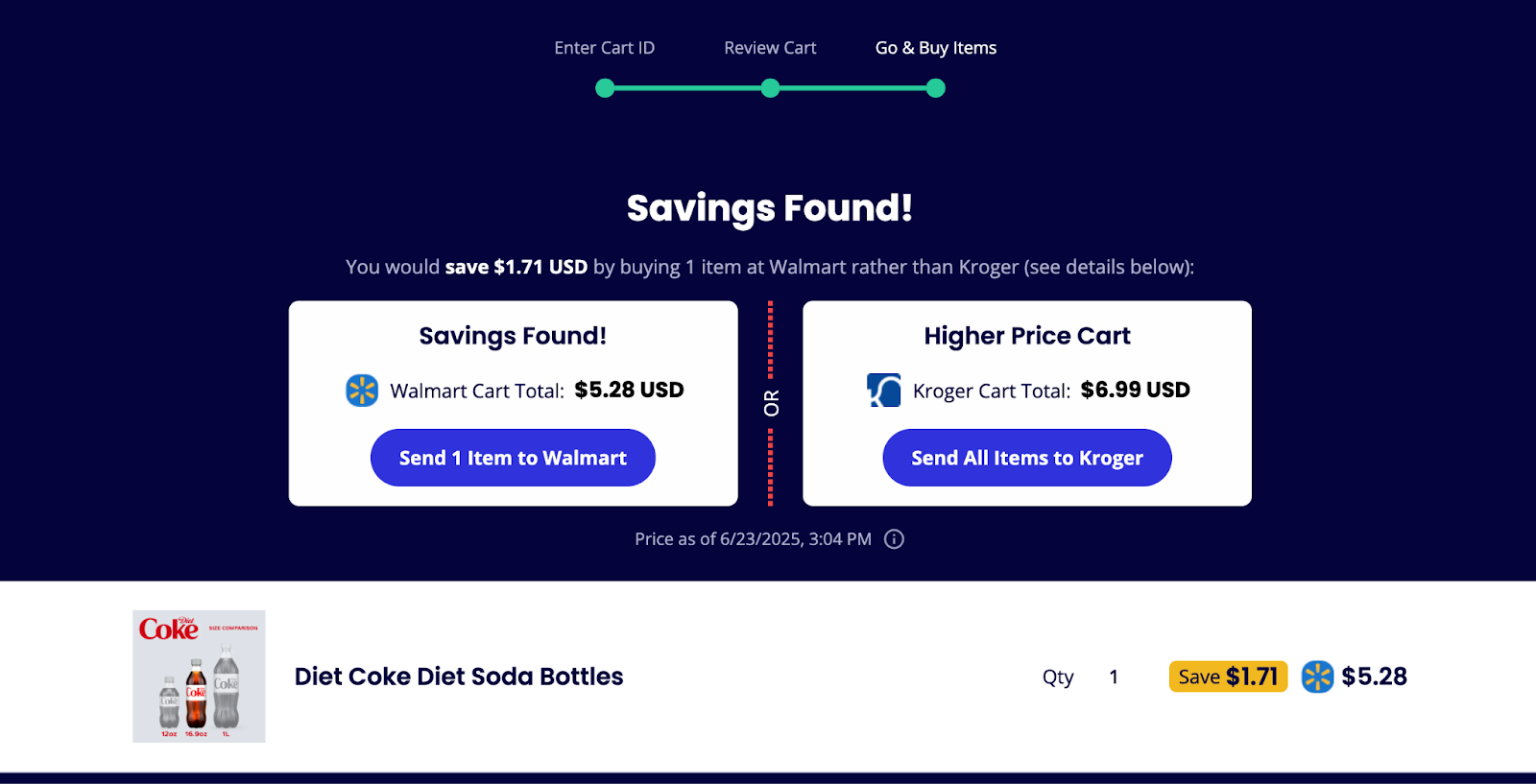Viewport: 1536px width, 784px height.
Task: Click the Walmart cart total price $5.28
Action: point(629,390)
